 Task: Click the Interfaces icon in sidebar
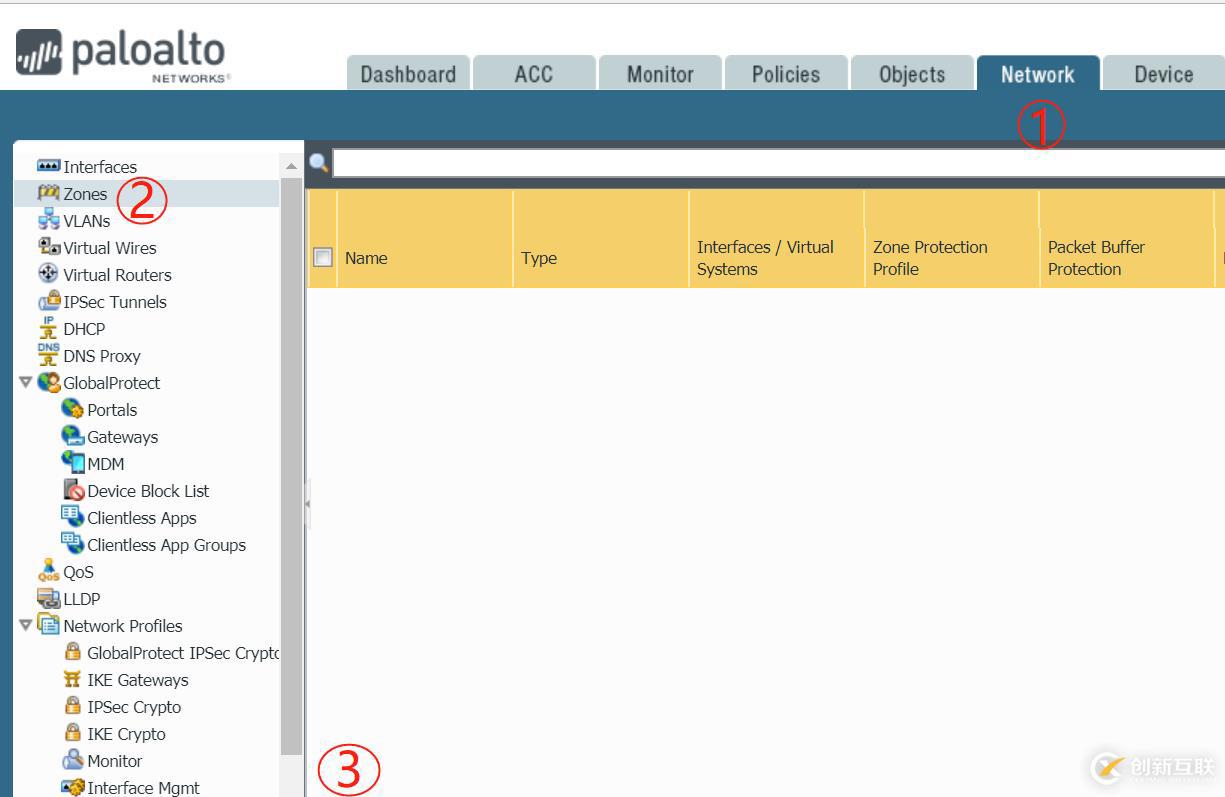point(48,166)
